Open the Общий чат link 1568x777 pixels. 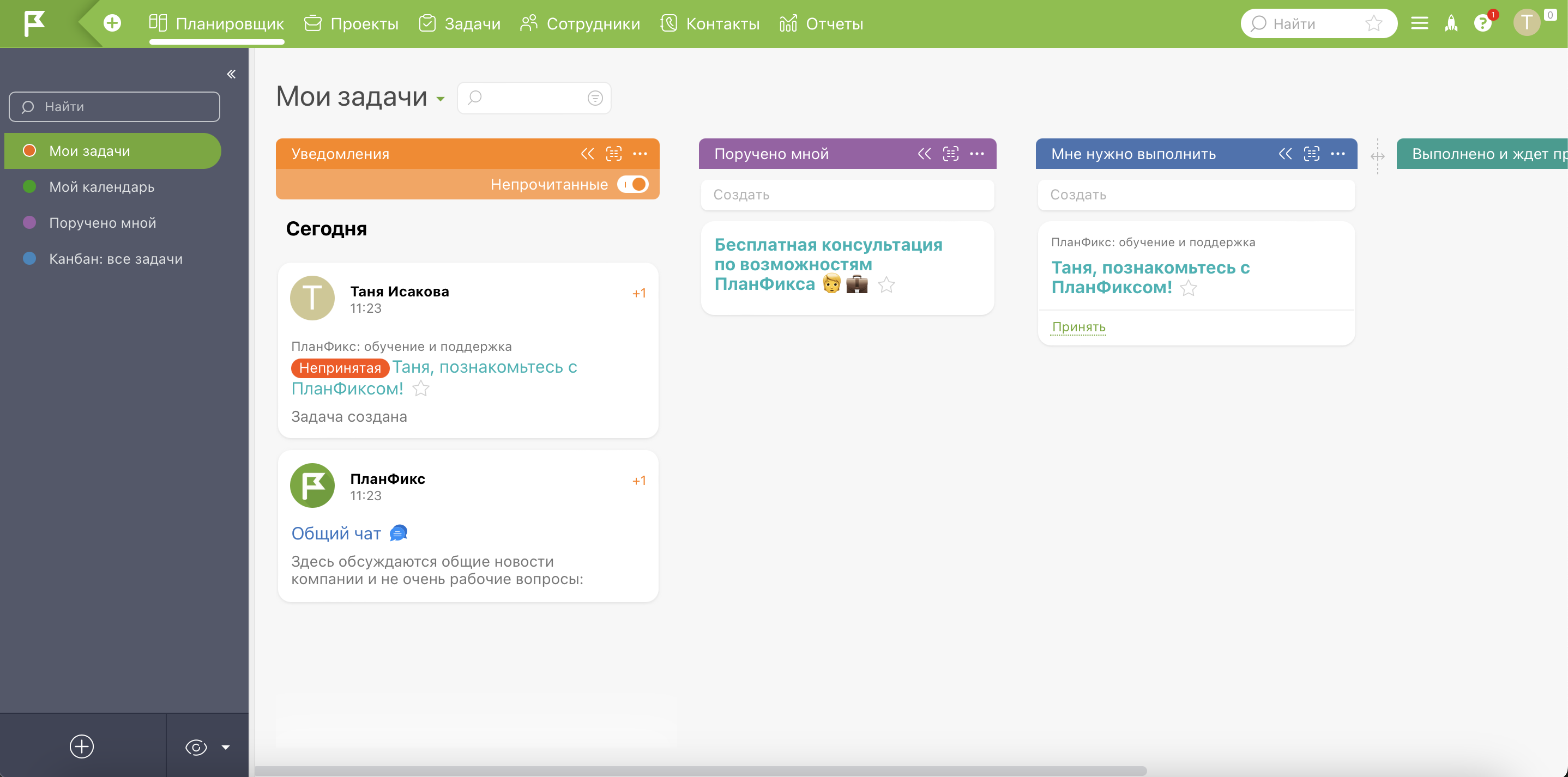[336, 533]
